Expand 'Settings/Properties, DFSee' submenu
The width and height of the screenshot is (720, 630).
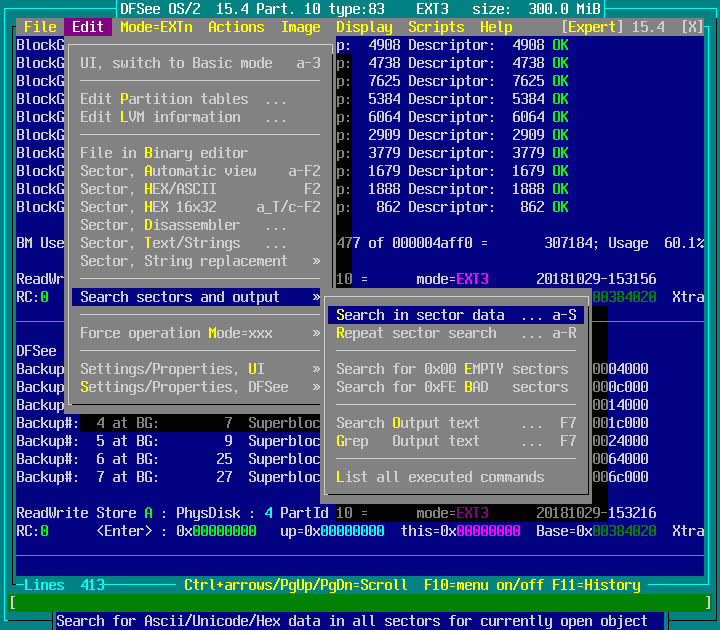(x=200, y=387)
